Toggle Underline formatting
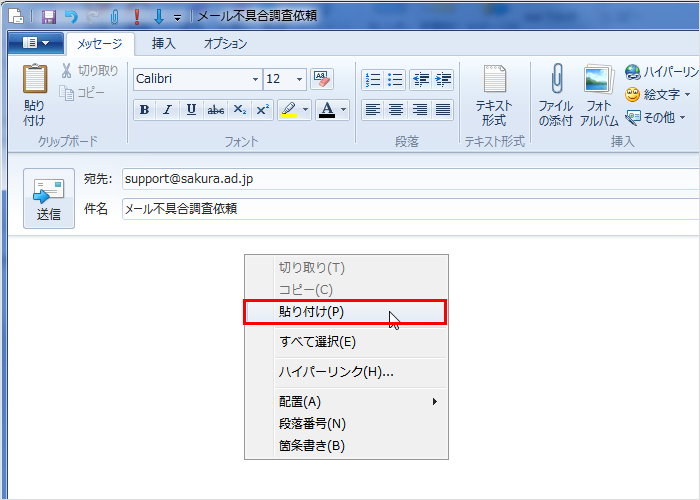 [190, 110]
